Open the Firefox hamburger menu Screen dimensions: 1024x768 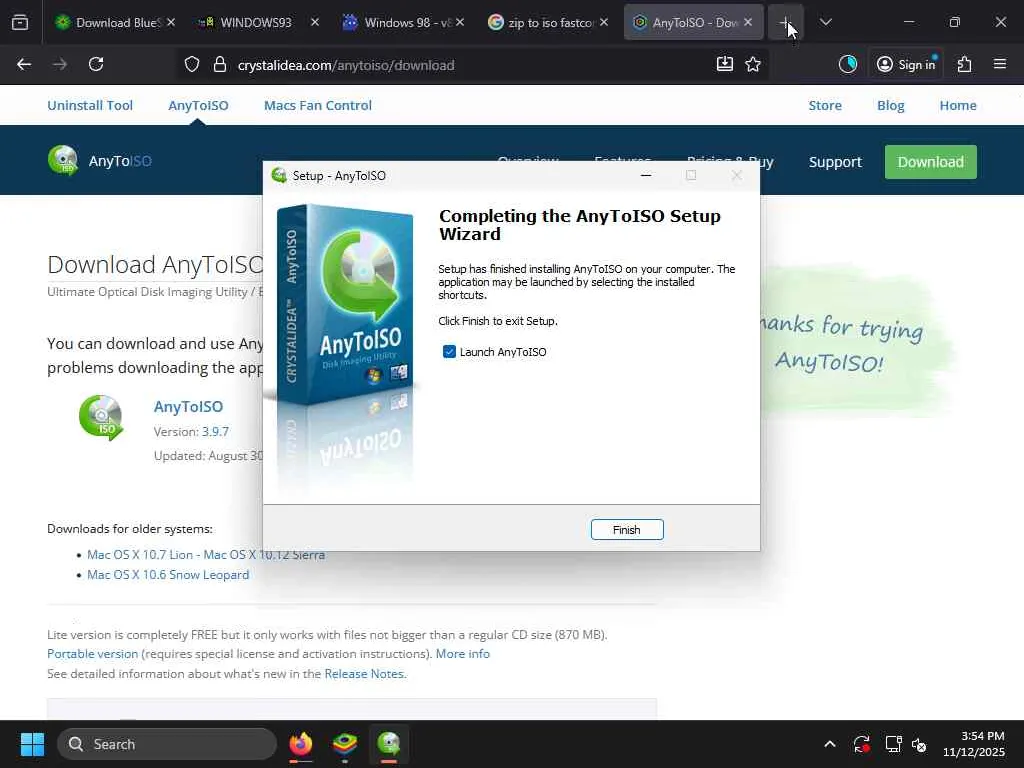(x=1000, y=64)
